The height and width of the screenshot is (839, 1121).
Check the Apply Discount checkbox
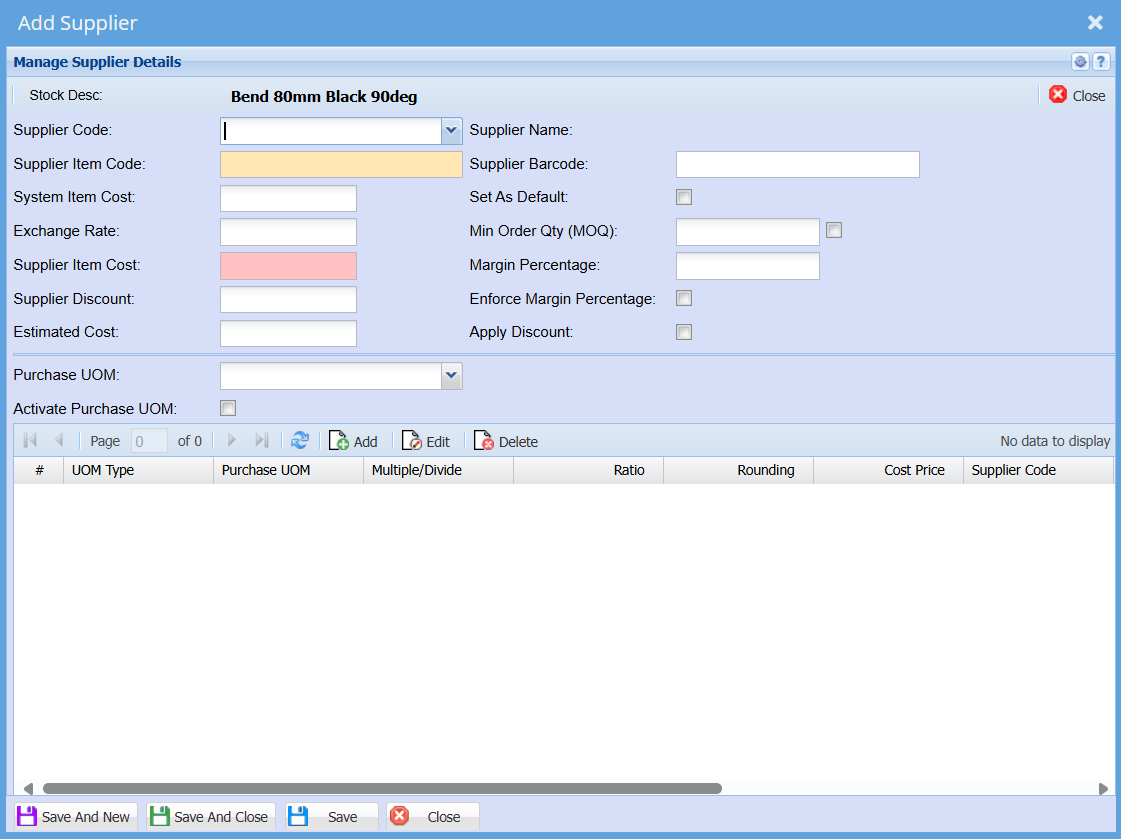tap(684, 332)
